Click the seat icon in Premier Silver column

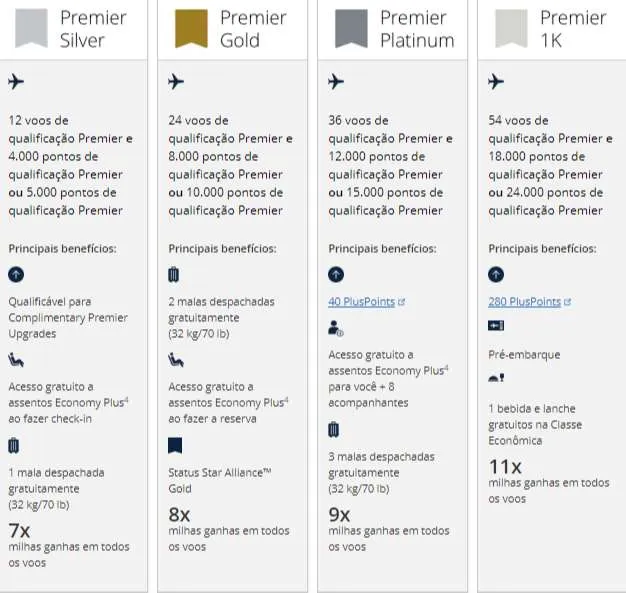16,360
